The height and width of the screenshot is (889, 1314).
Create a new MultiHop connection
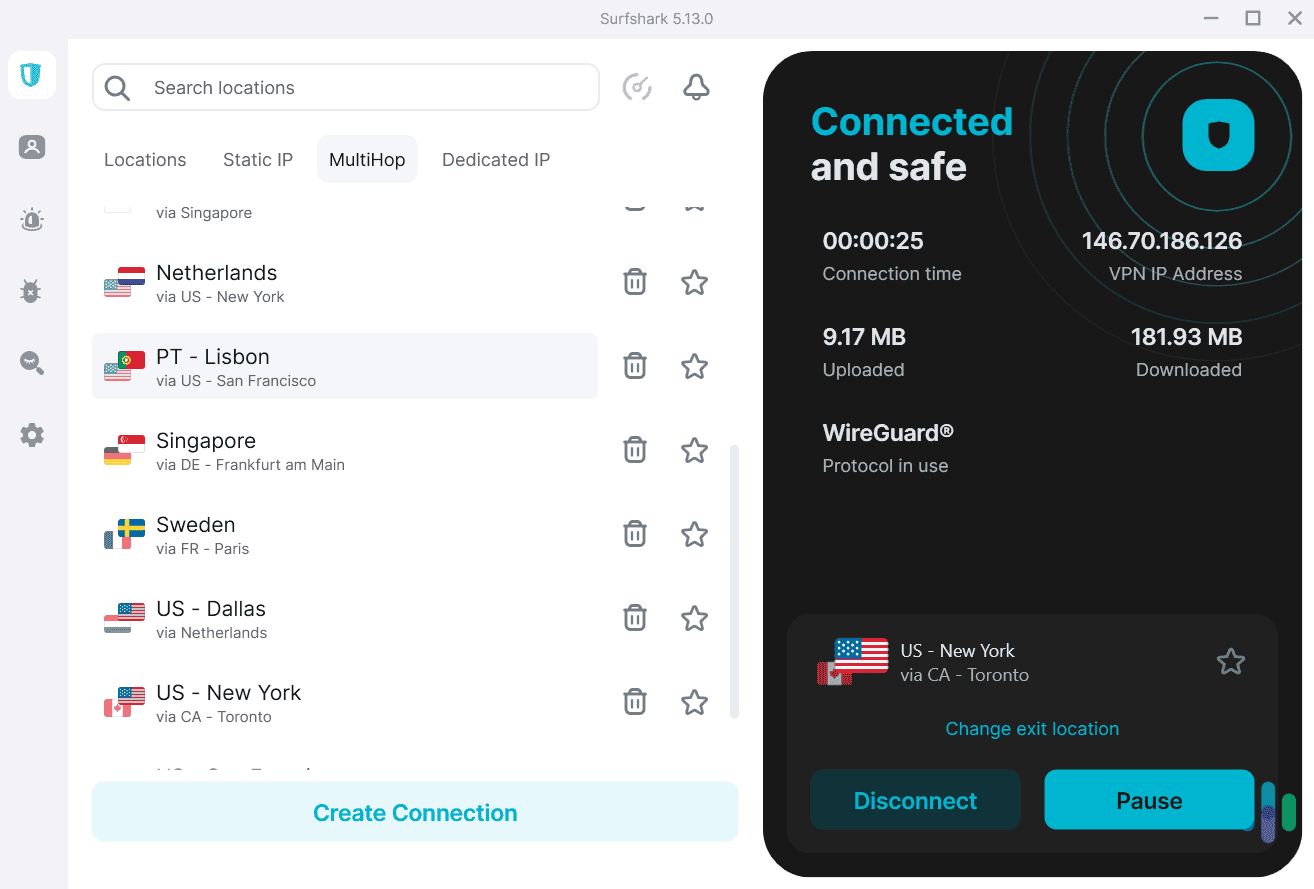(415, 811)
